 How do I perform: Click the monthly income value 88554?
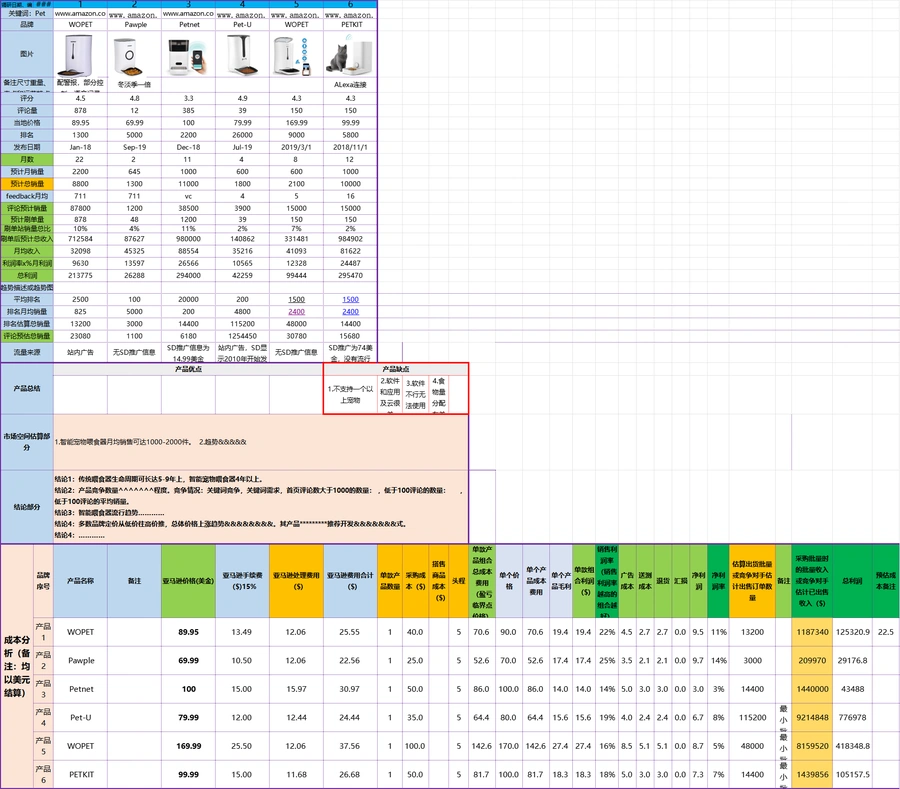pyautogui.click(x=189, y=251)
